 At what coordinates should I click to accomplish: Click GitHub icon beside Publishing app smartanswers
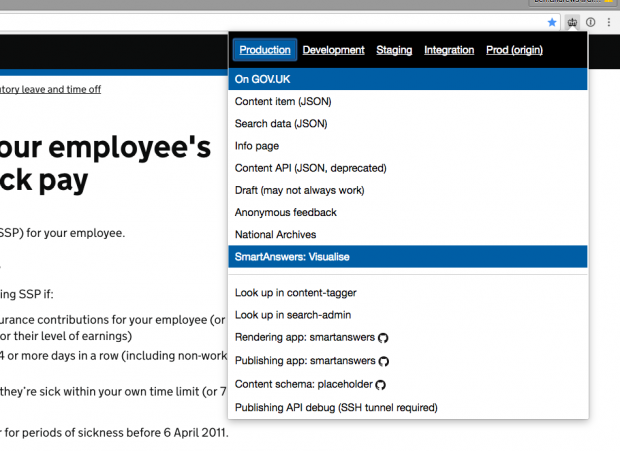(384, 361)
